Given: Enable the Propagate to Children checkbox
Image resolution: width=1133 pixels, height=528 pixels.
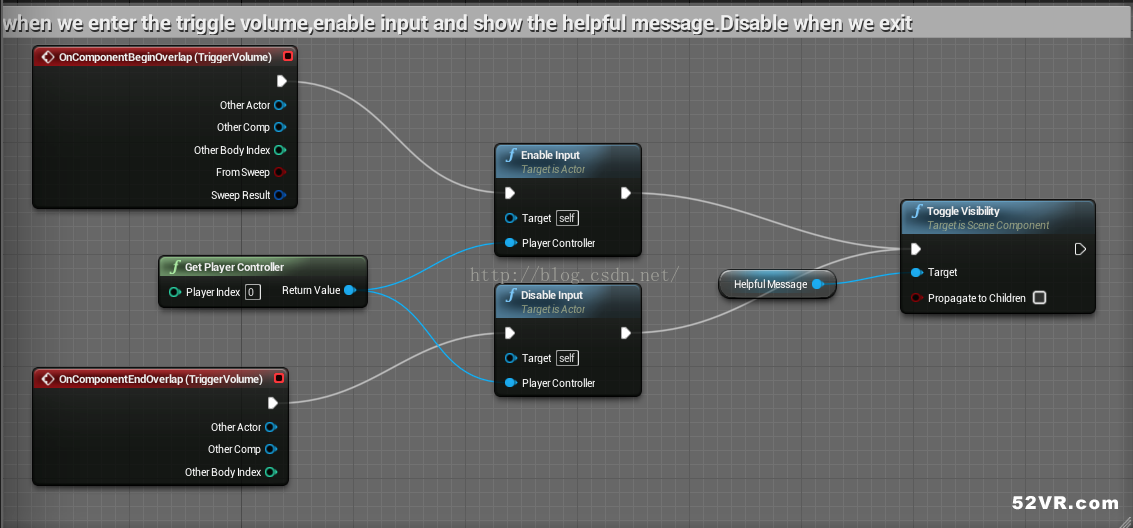Looking at the screenshot, I should coord(1039,298).
